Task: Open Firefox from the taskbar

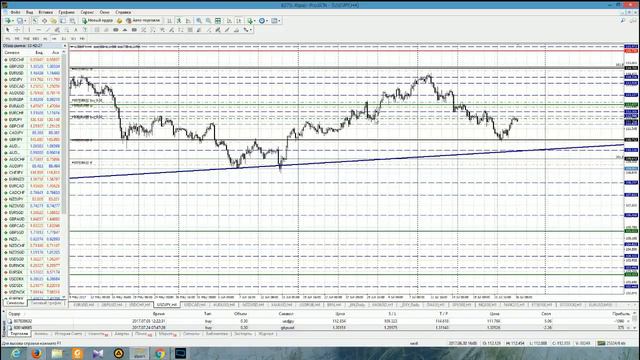Action: (x=36, y=353)
